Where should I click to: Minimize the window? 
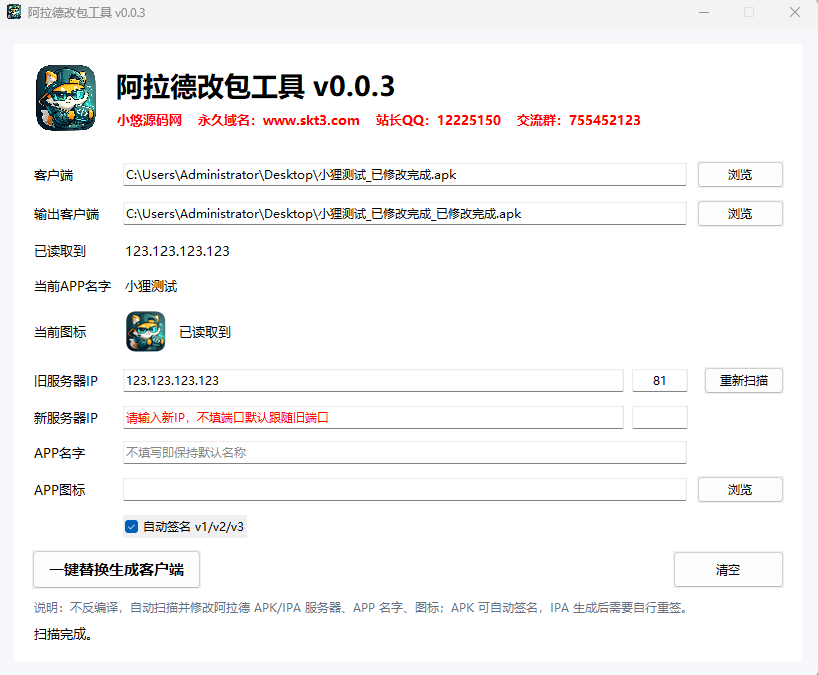pyautogui.click(x=704, y=12)
